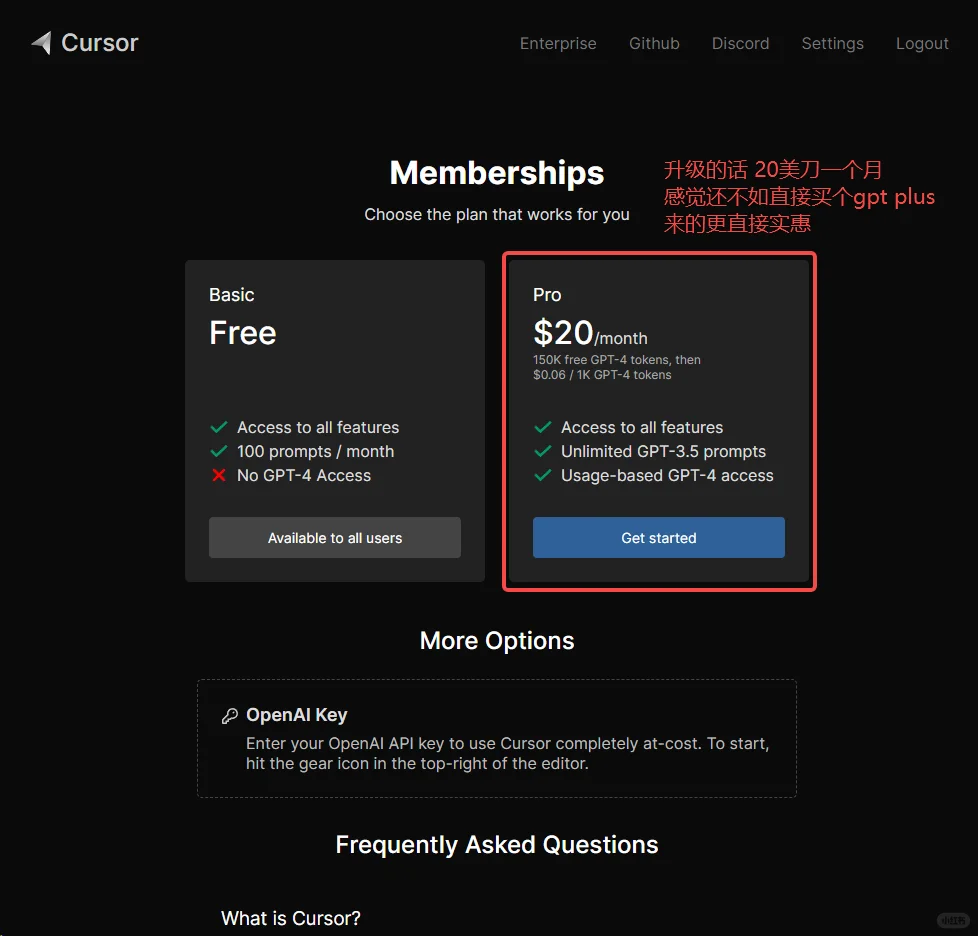
Task: Go to the Discord link in header
Action: pyautogui.click(x=740, y=44)
